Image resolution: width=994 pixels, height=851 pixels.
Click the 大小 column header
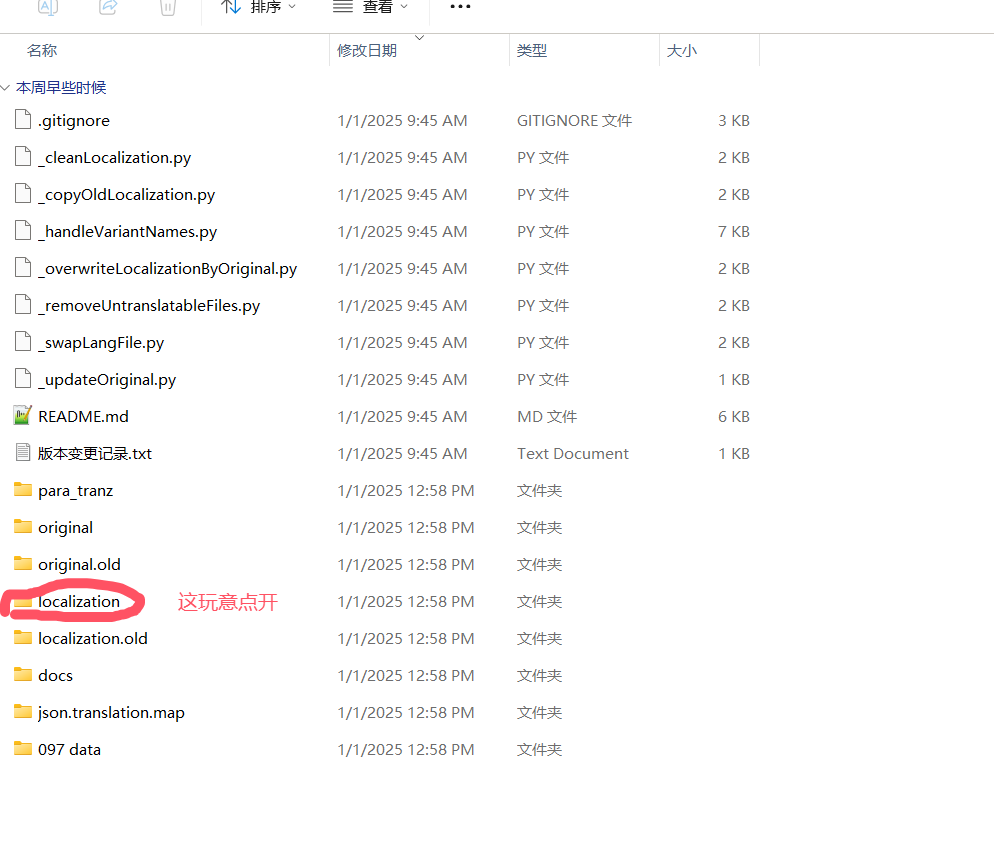pos(682,51)
